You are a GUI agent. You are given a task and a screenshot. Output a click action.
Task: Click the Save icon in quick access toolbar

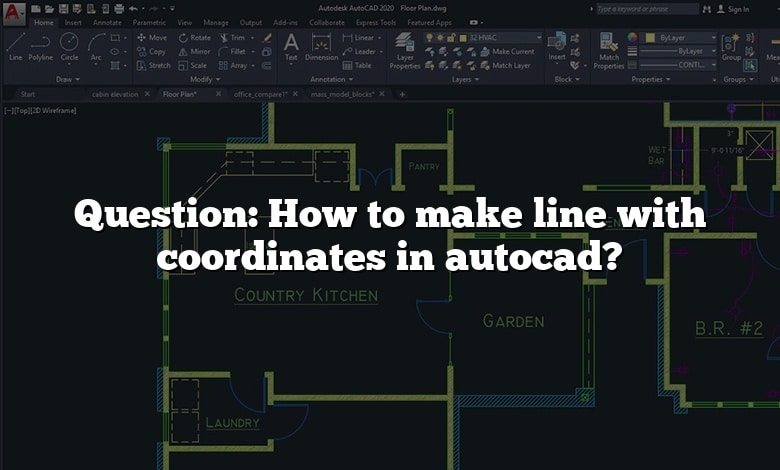point(63,8)
